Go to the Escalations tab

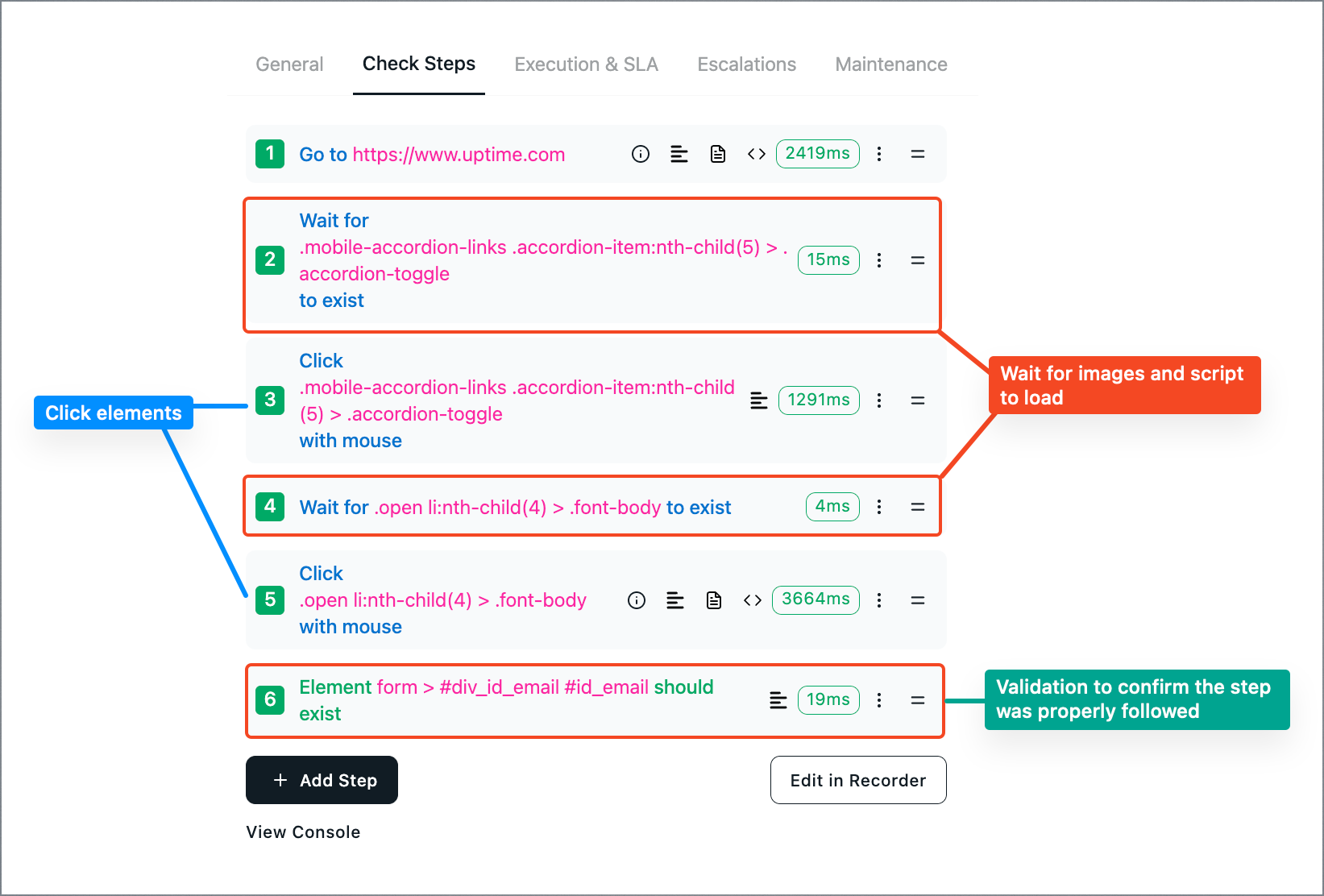click(746, 64)
